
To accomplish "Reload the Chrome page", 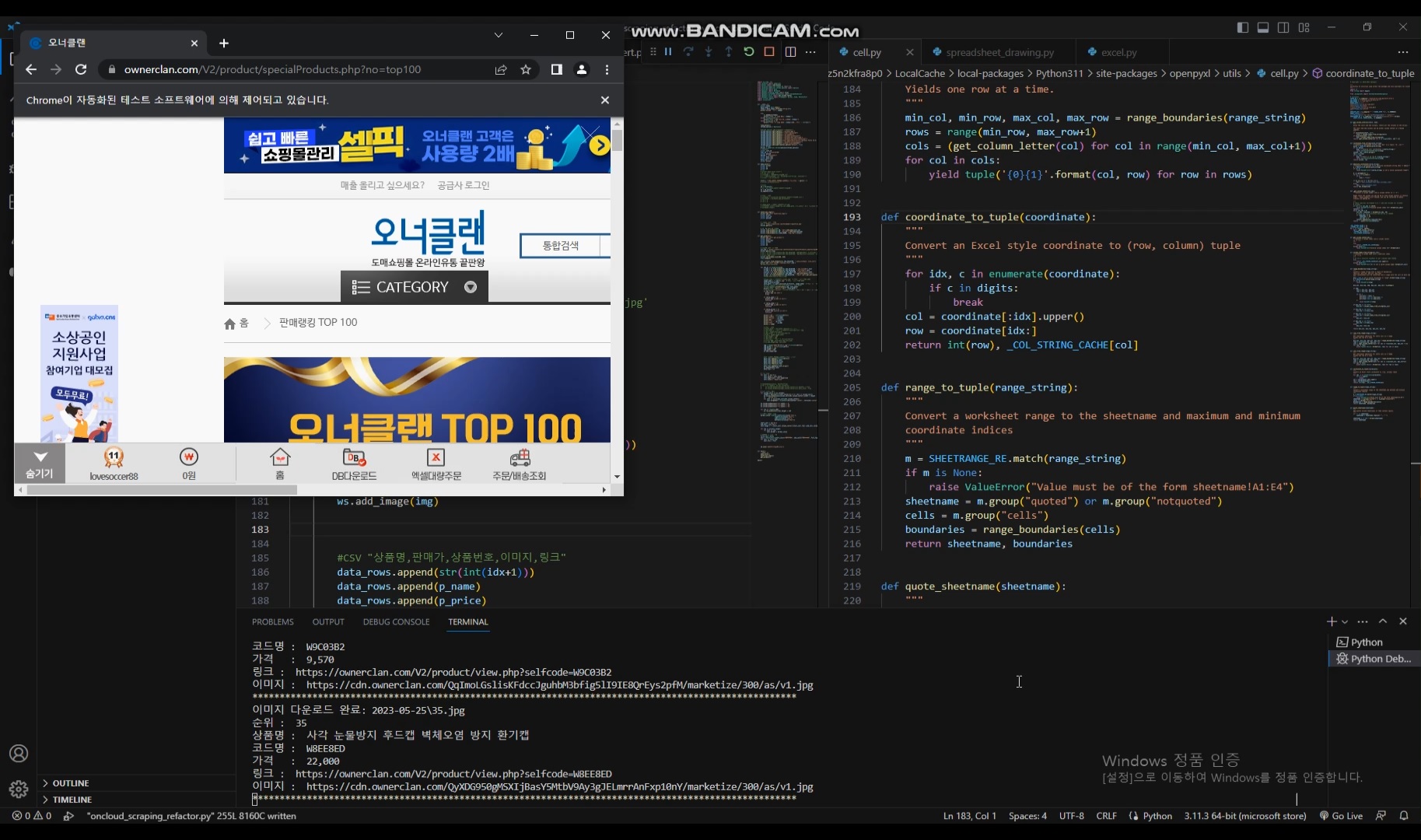I will coord(80,69).
